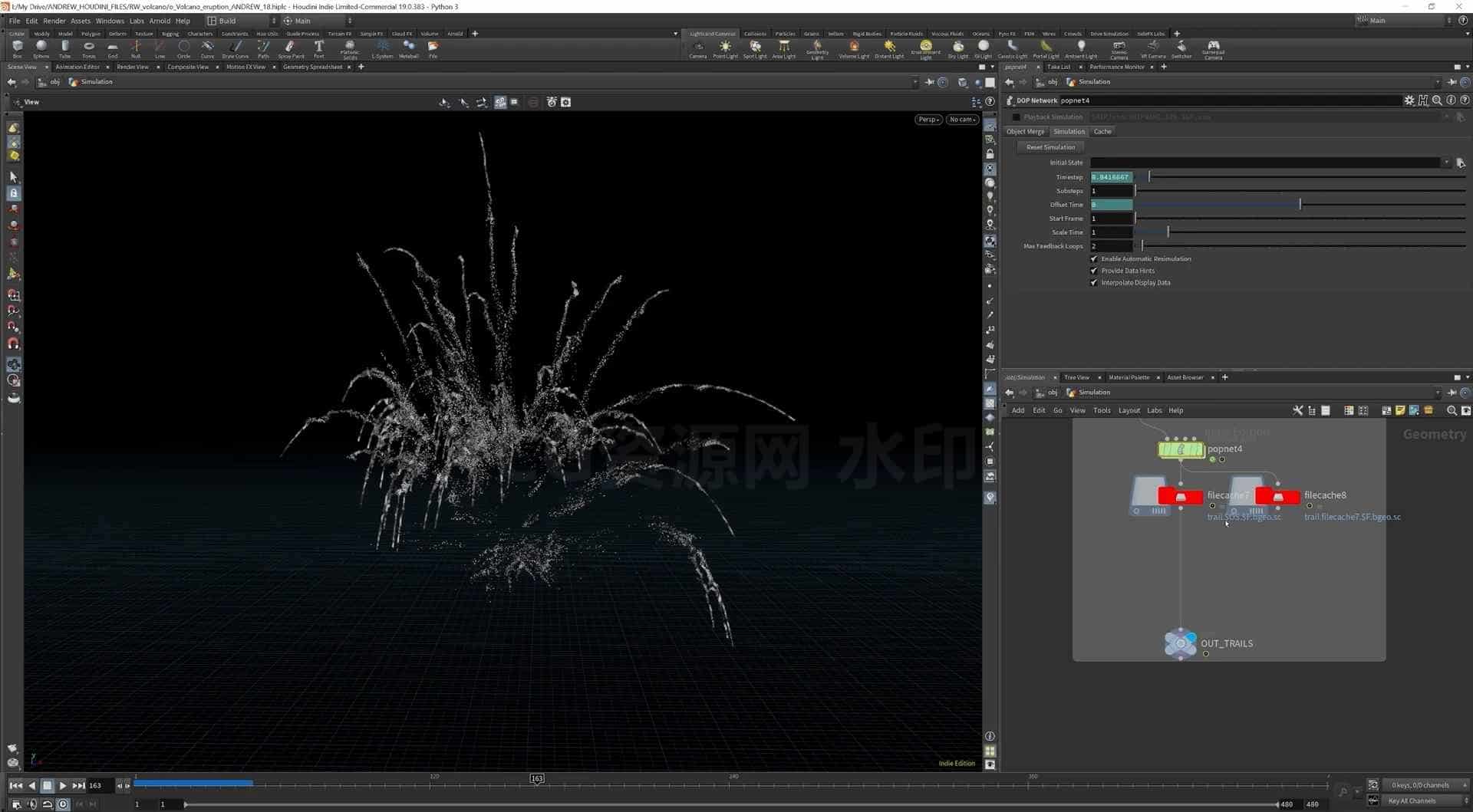Select the L-System shelf tool
The image size is (1473, 812).
(x=382, y=49)
